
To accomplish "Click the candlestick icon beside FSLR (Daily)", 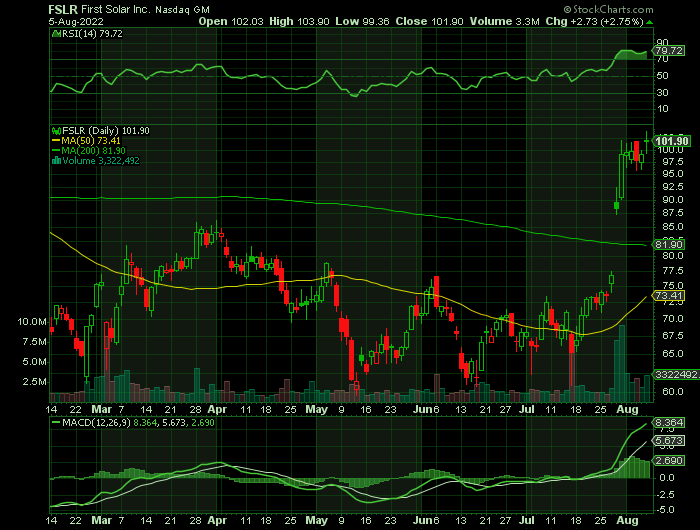I will click(57, 131).
